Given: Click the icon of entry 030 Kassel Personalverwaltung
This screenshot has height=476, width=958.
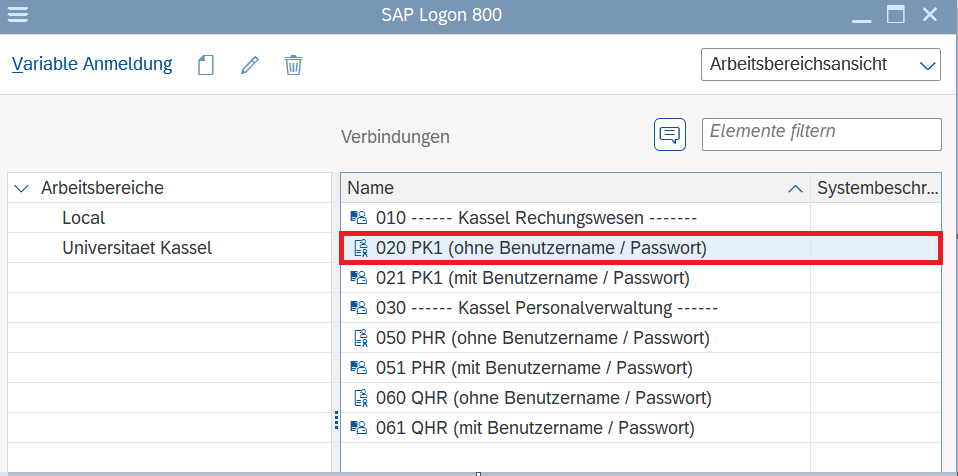Looking at the screenshot, I should click(358, 308).
